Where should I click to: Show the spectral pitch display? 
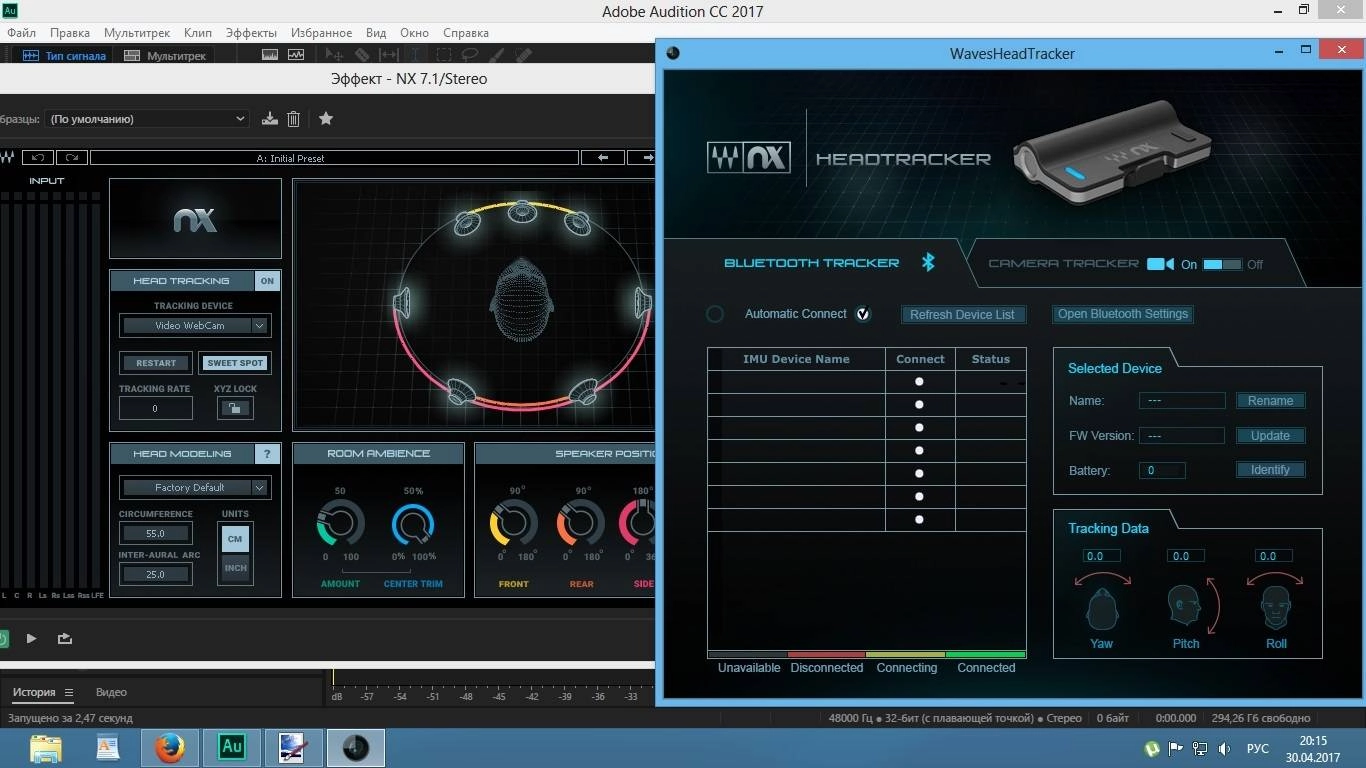pos(296,55)
